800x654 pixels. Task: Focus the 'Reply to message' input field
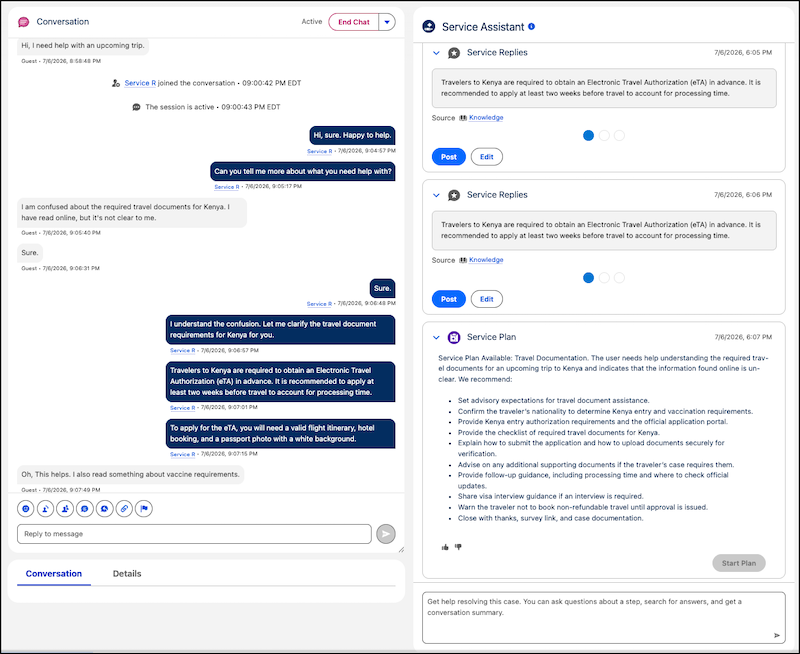click(x=194, y=534)
